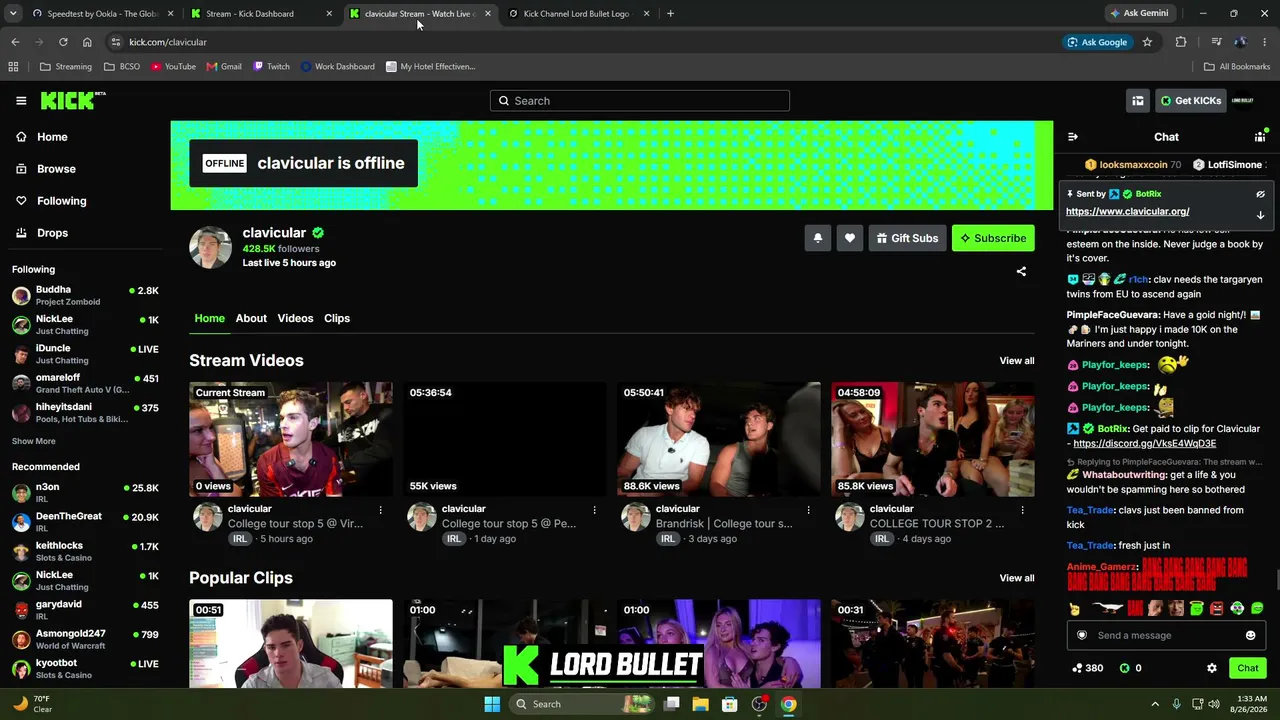Open the Chrome tab search dropdown

point(15,13)
